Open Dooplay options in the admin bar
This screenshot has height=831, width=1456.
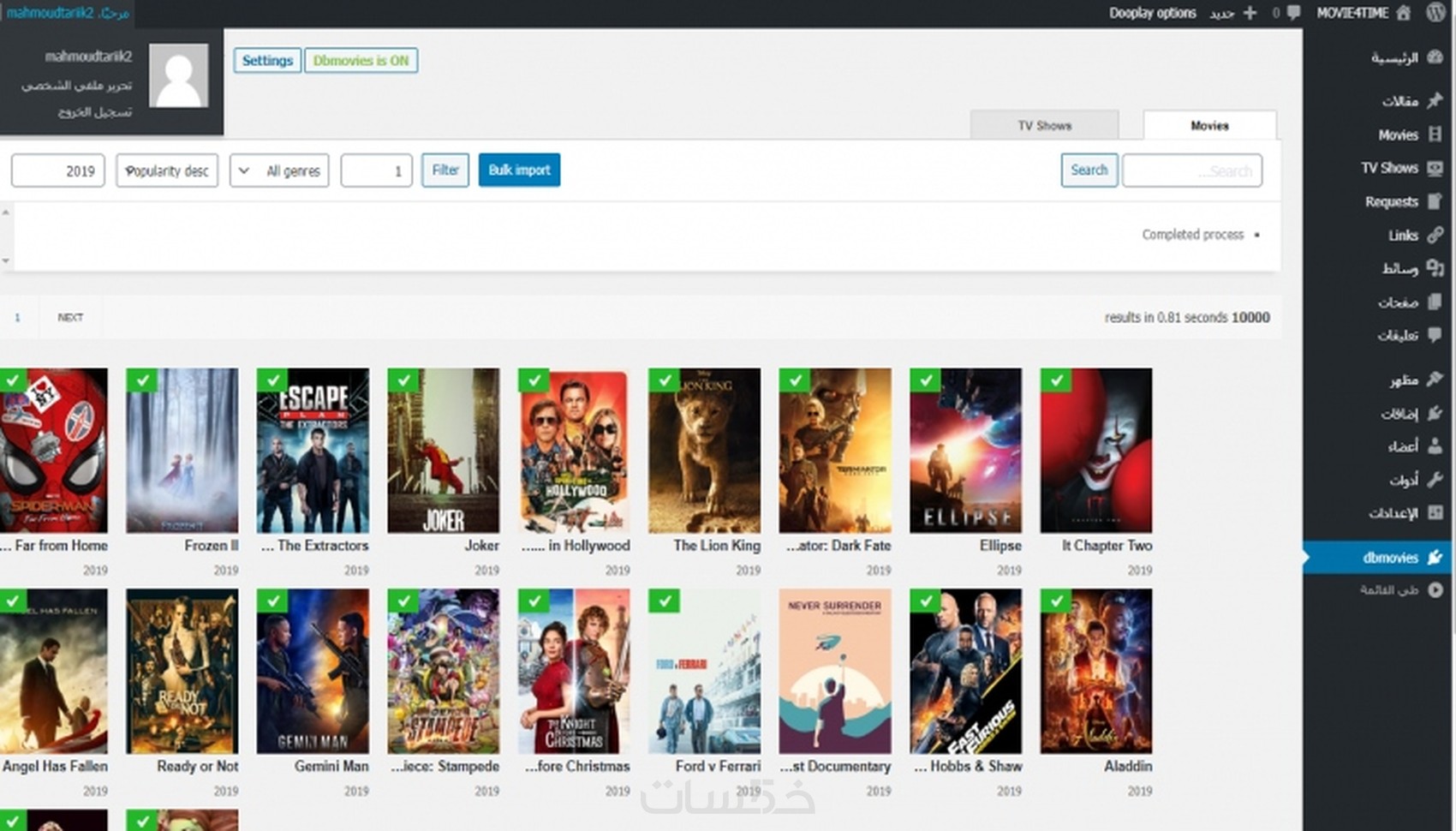point(1153,13)
